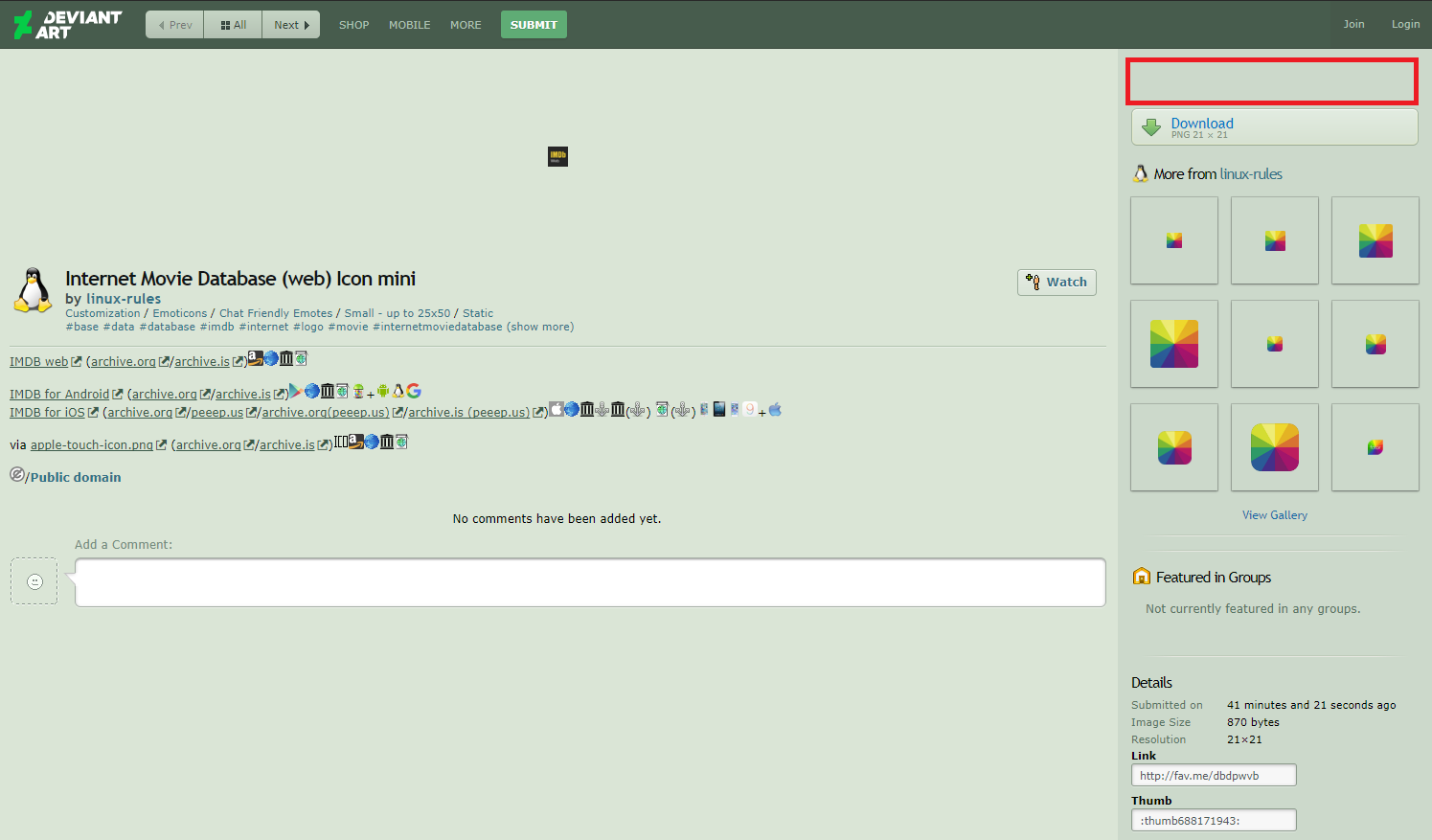Click the green download arrow icon

click(x=1149, y=126)
